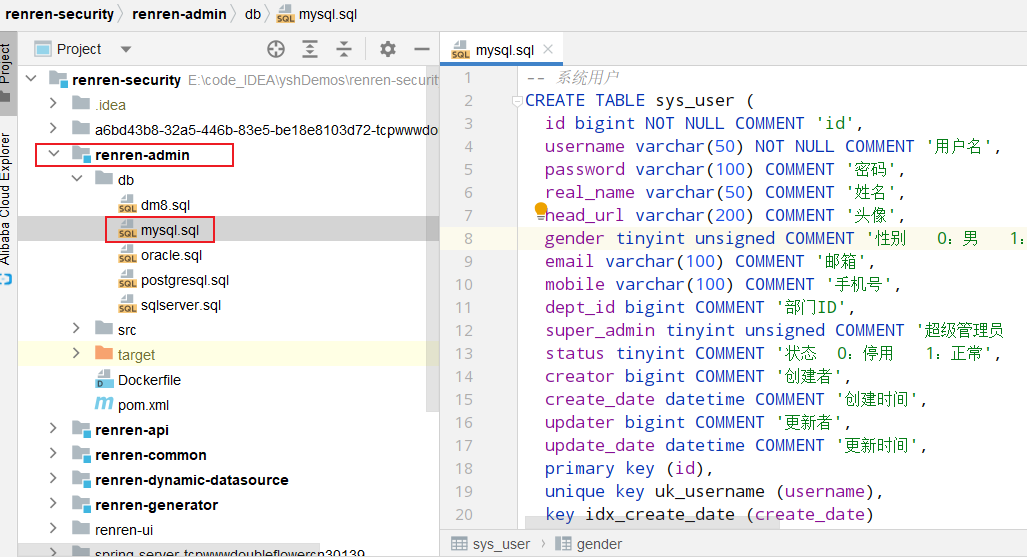Click the orange target folder icon

coord(103,353)
